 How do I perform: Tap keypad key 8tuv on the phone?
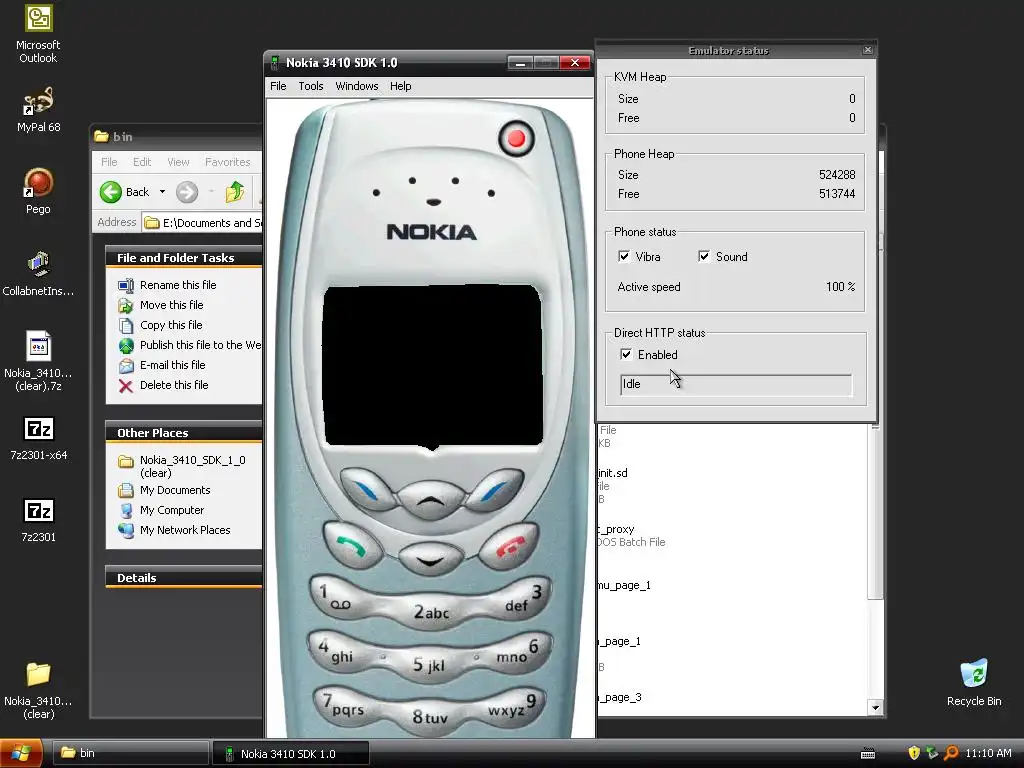(430, 716)
